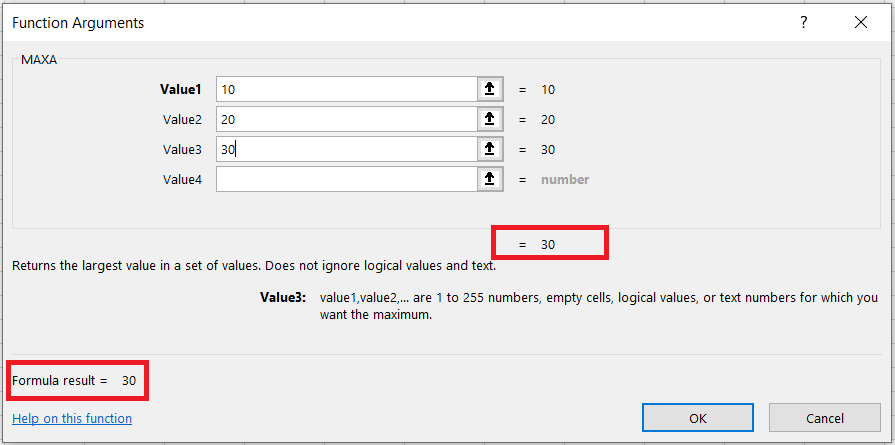Click the question mark help icon
Screen dimensions: 895x445
click(x=803, y=22)
